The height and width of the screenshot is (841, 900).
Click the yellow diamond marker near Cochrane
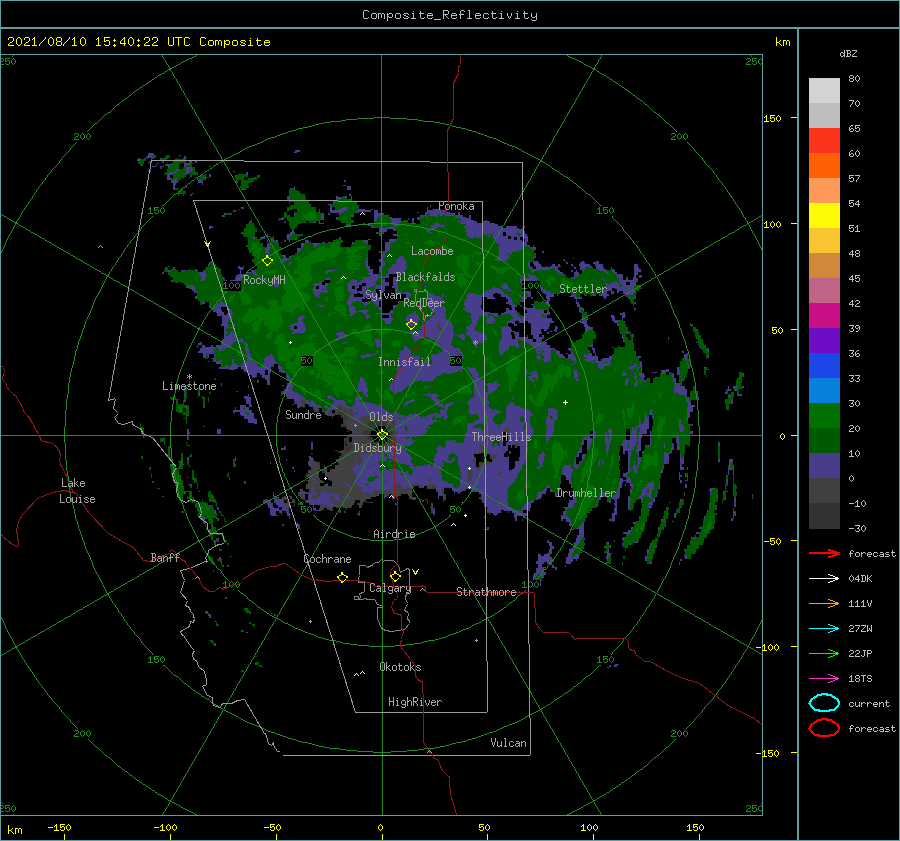pos(343,577)
